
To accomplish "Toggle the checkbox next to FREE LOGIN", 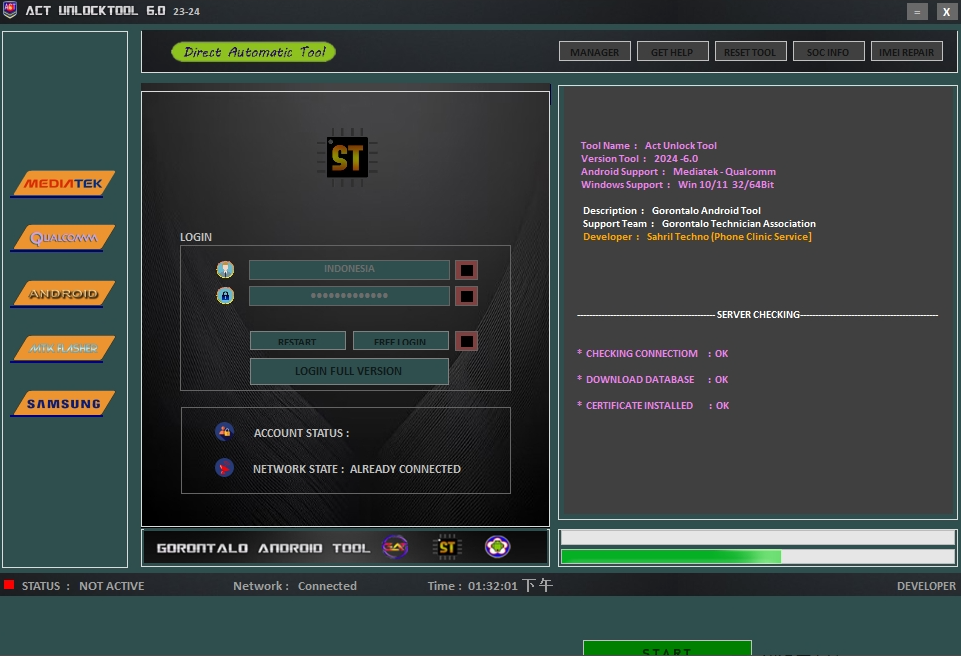I will pos(466,341).
